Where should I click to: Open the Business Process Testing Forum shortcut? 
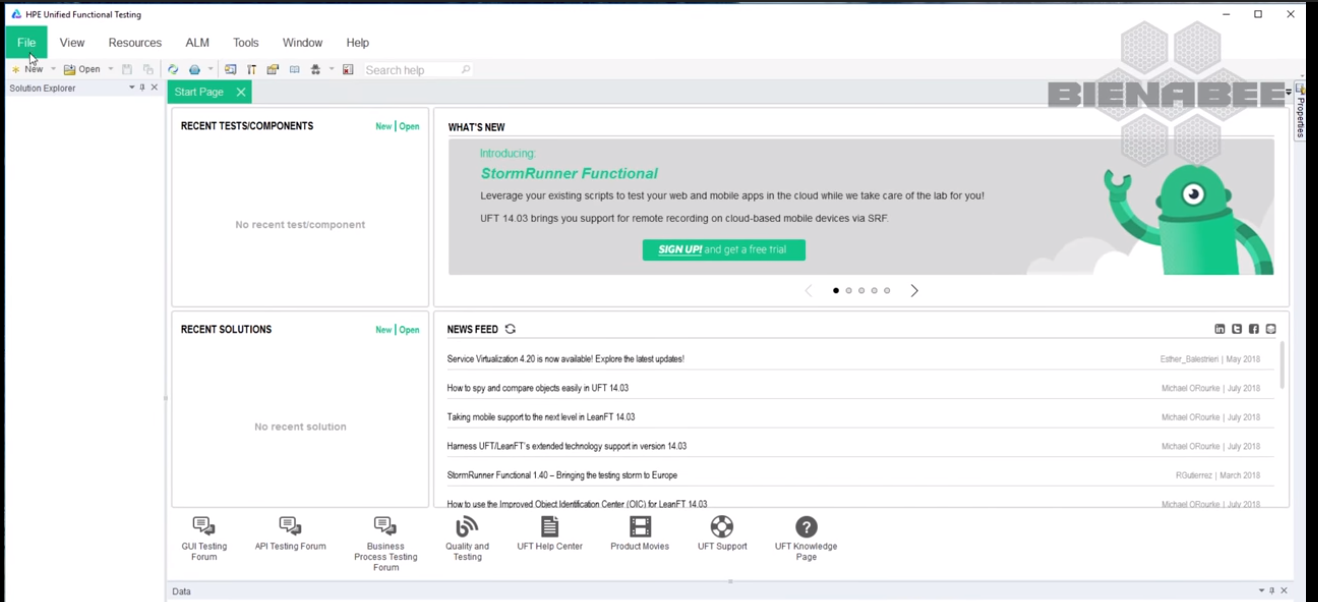click(385, 543)
